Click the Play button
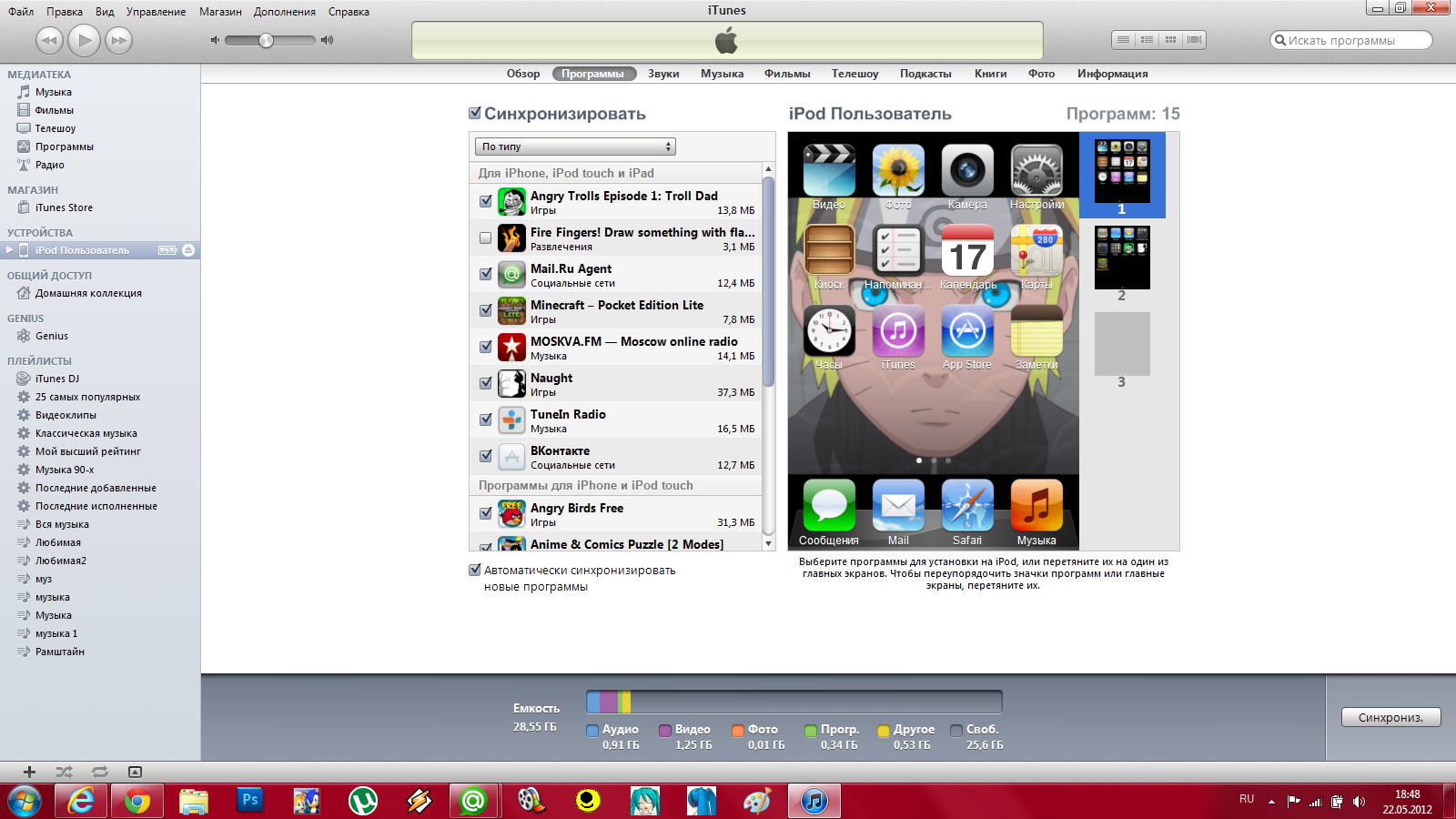The width and height of the screenshot is (1456, 819). 84,40
